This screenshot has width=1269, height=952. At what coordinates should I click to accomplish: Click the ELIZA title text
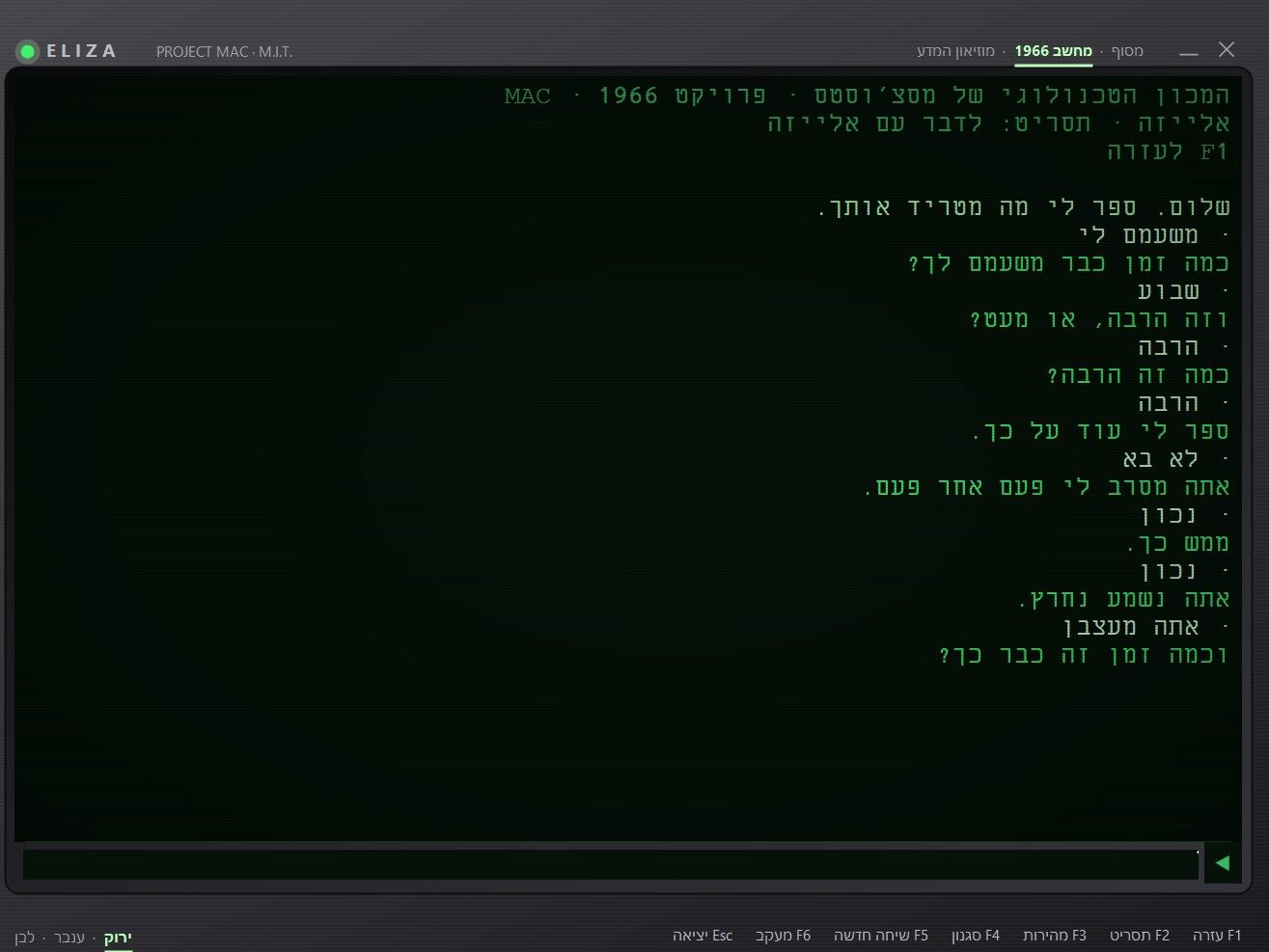[82, 51]
